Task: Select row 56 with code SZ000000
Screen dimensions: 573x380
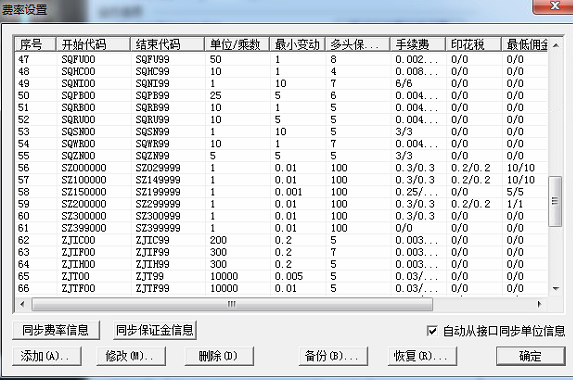Action: click(x=281, y=168)
